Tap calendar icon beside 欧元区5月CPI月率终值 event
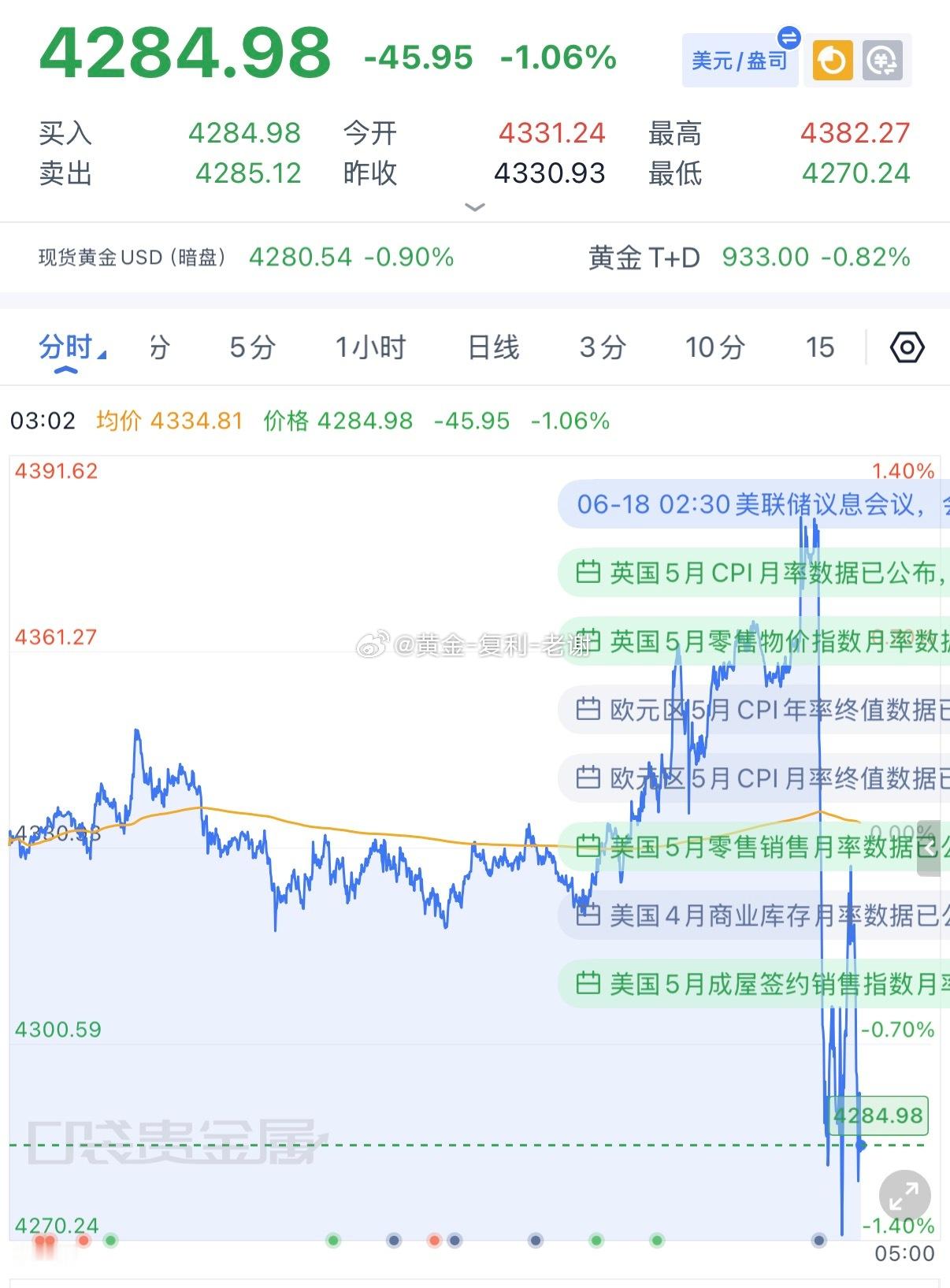This screenshot has height=1288, width=950. (588, 778)
